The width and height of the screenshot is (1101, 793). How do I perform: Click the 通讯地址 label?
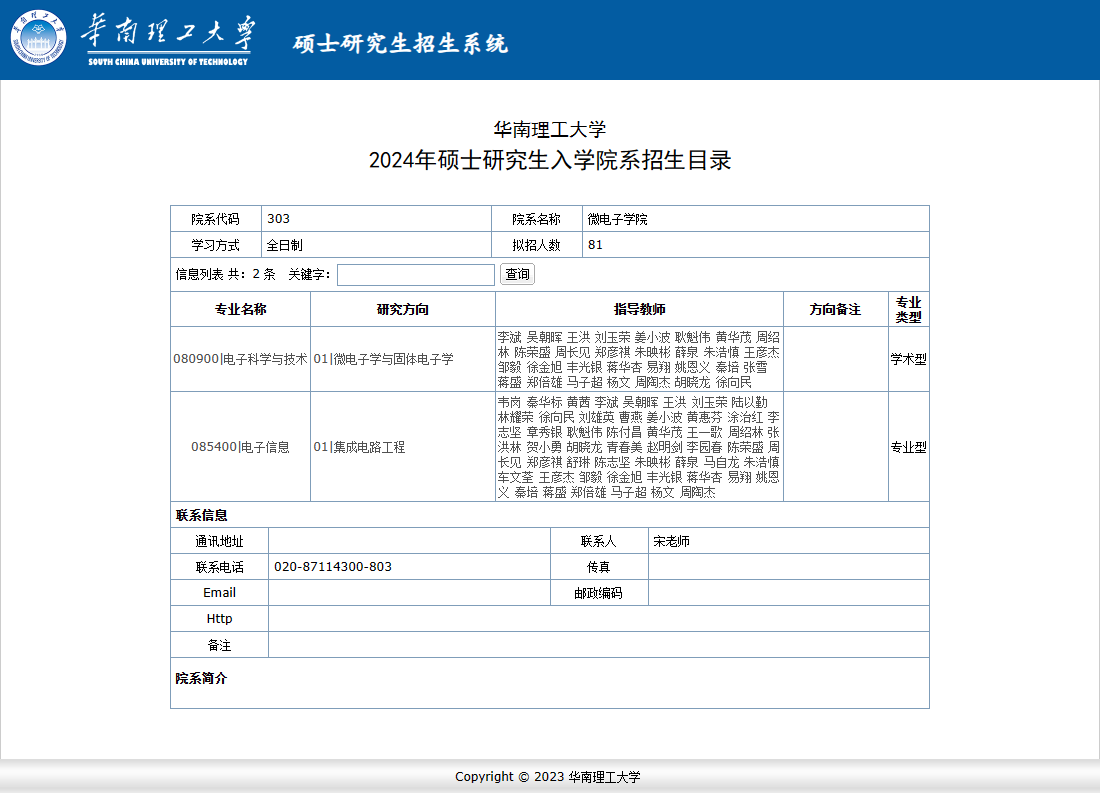(219, 541)
